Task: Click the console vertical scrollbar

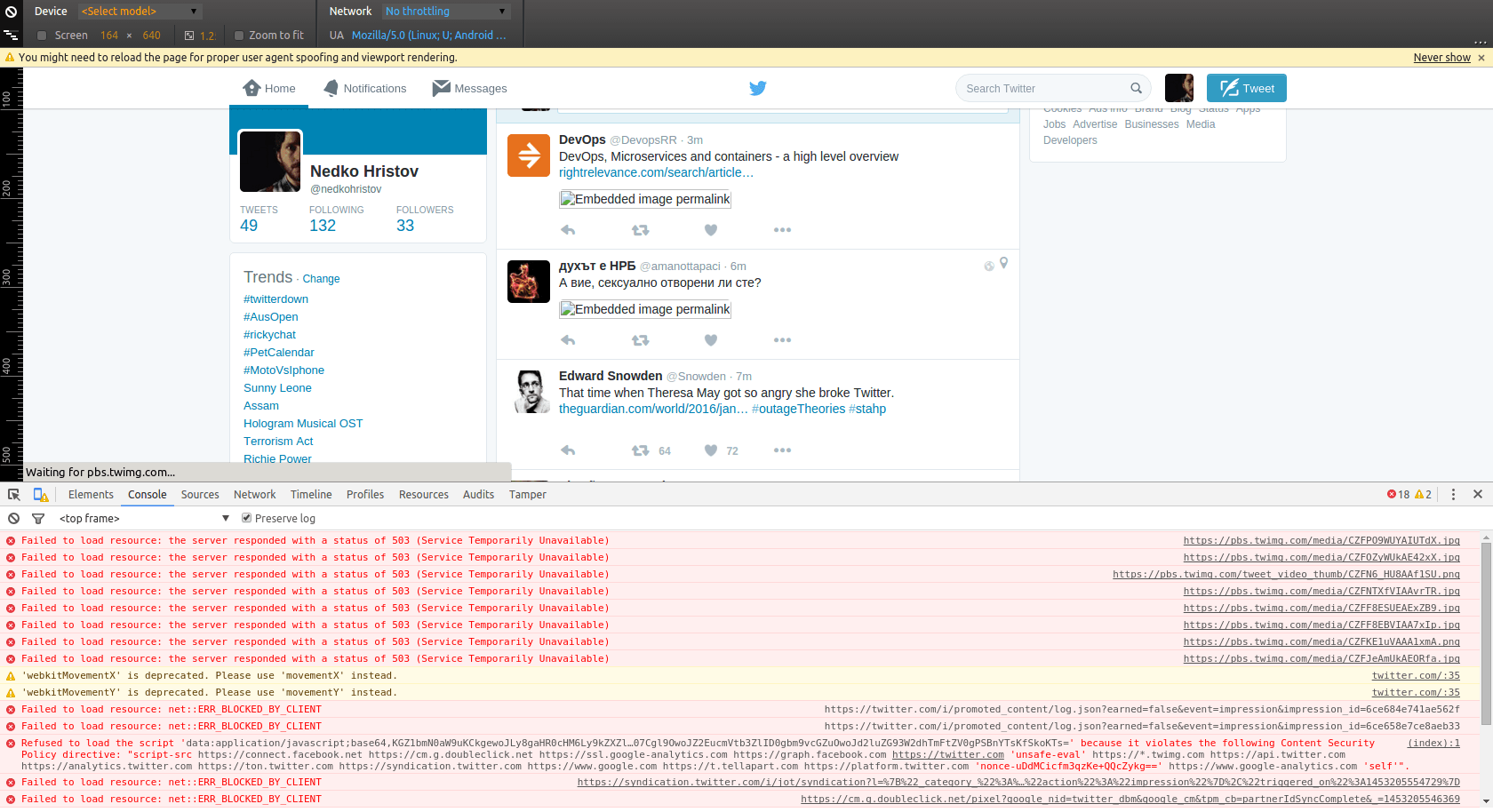Action: (x=1486, y=633)
